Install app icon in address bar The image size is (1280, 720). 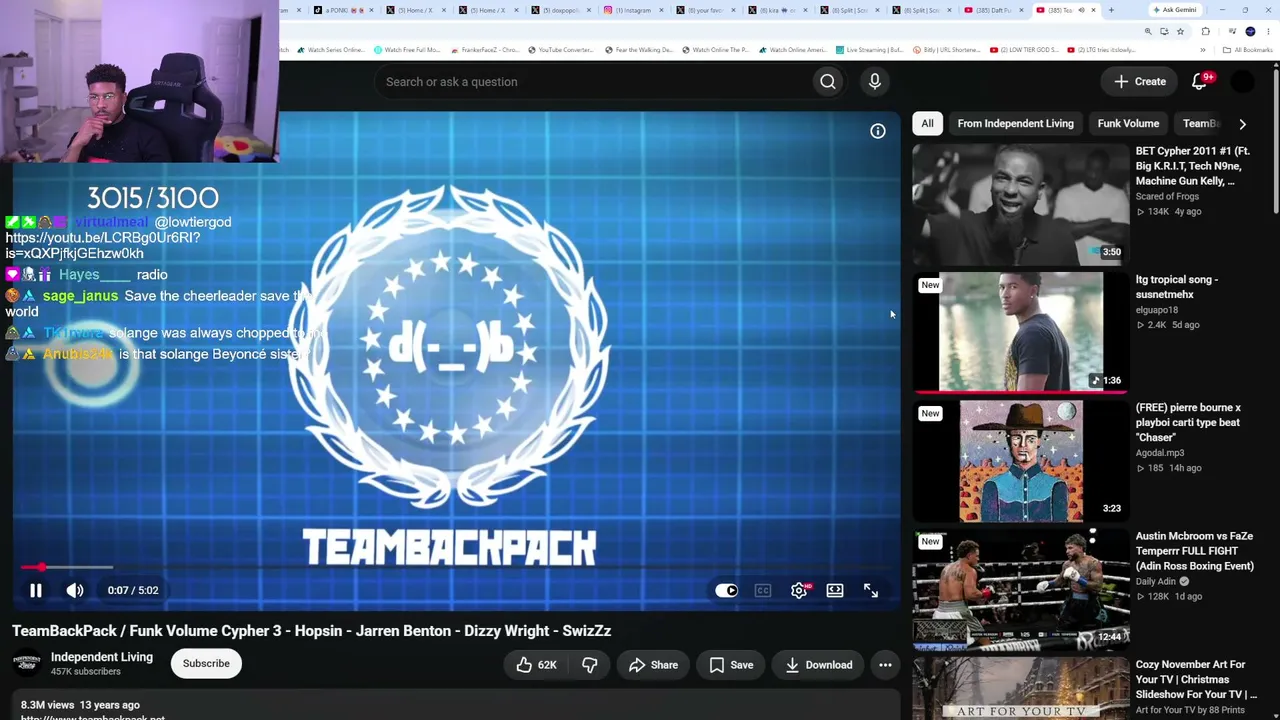click(x=1164, y=32)
